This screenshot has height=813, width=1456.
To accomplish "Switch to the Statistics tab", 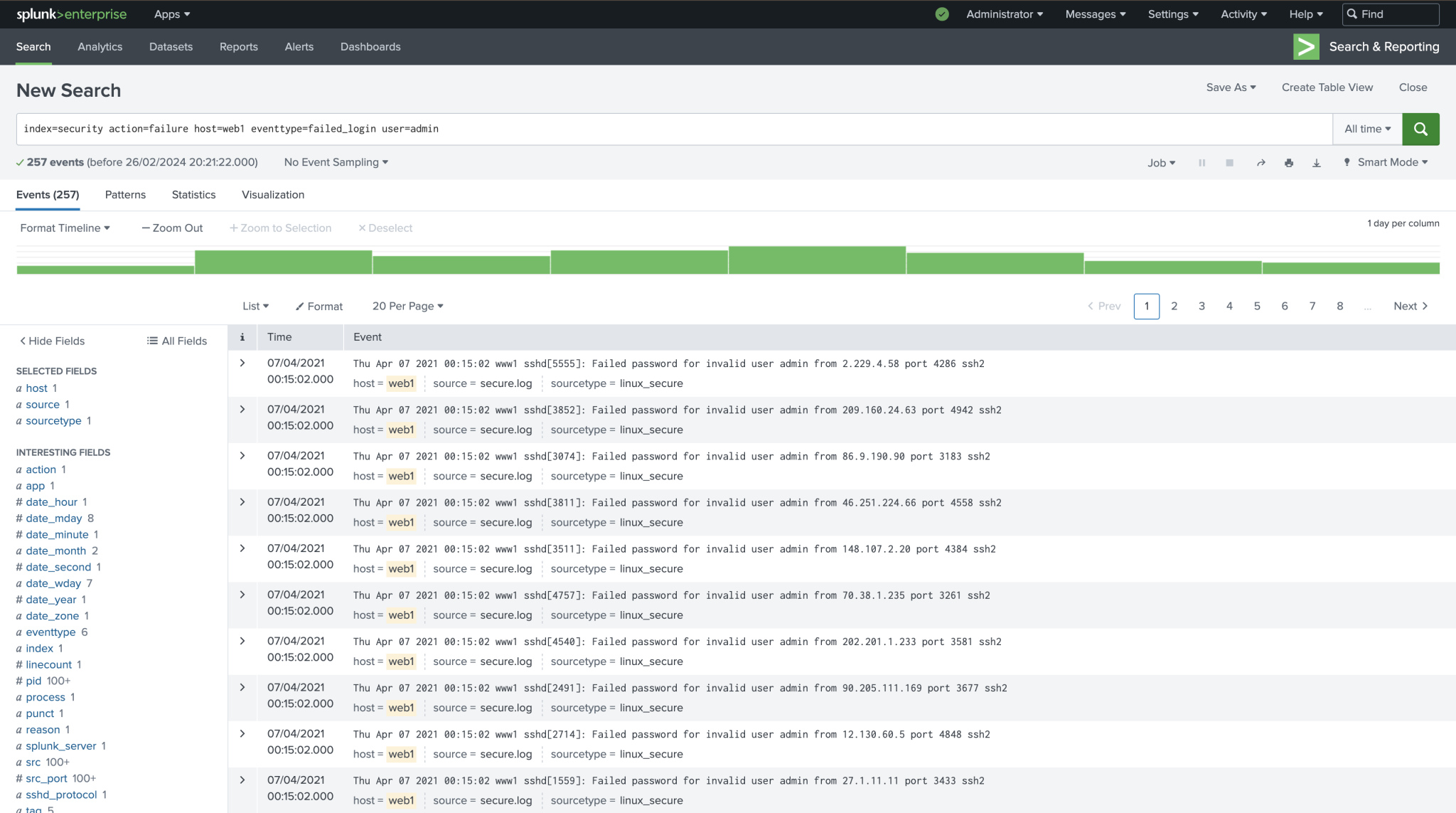I will pos(193,195).
